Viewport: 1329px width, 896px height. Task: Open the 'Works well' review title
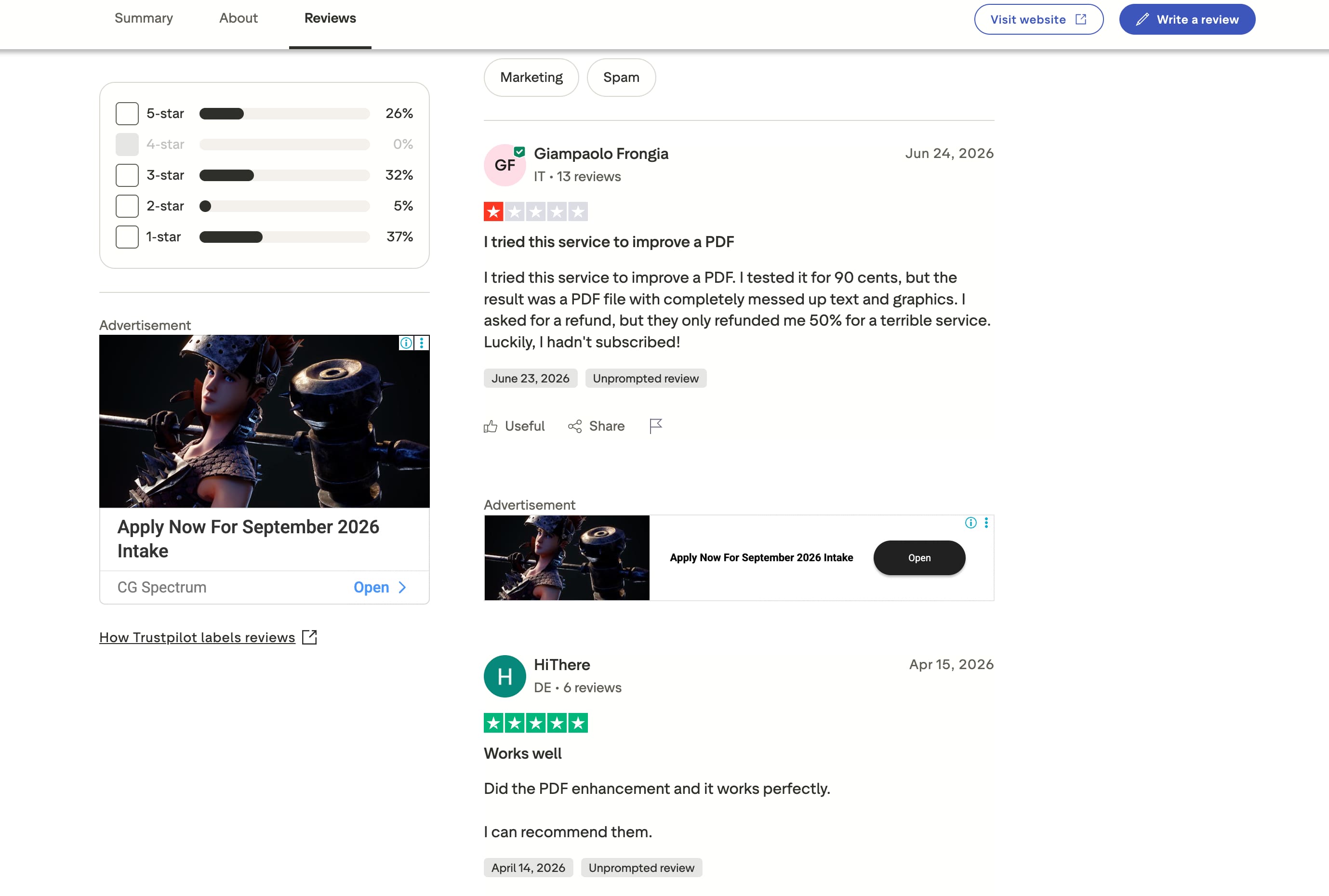click(x=522, y=754)
